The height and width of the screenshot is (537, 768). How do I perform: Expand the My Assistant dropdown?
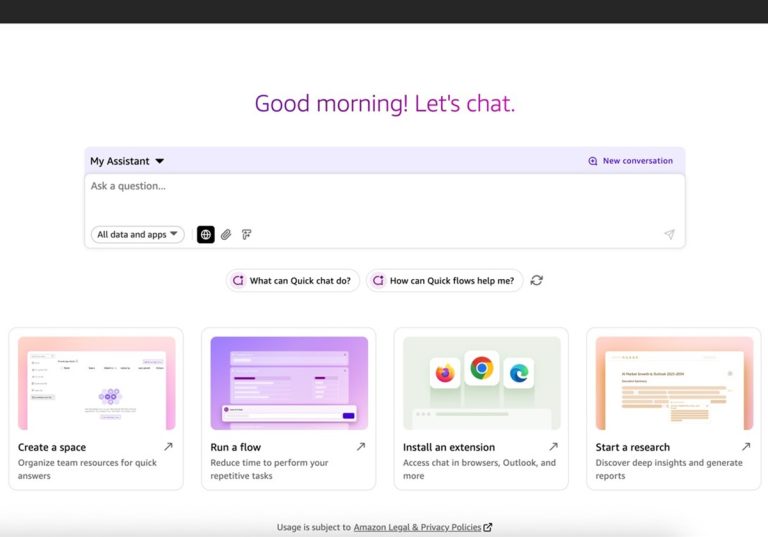pyautogui.click(x=127, y=161)
